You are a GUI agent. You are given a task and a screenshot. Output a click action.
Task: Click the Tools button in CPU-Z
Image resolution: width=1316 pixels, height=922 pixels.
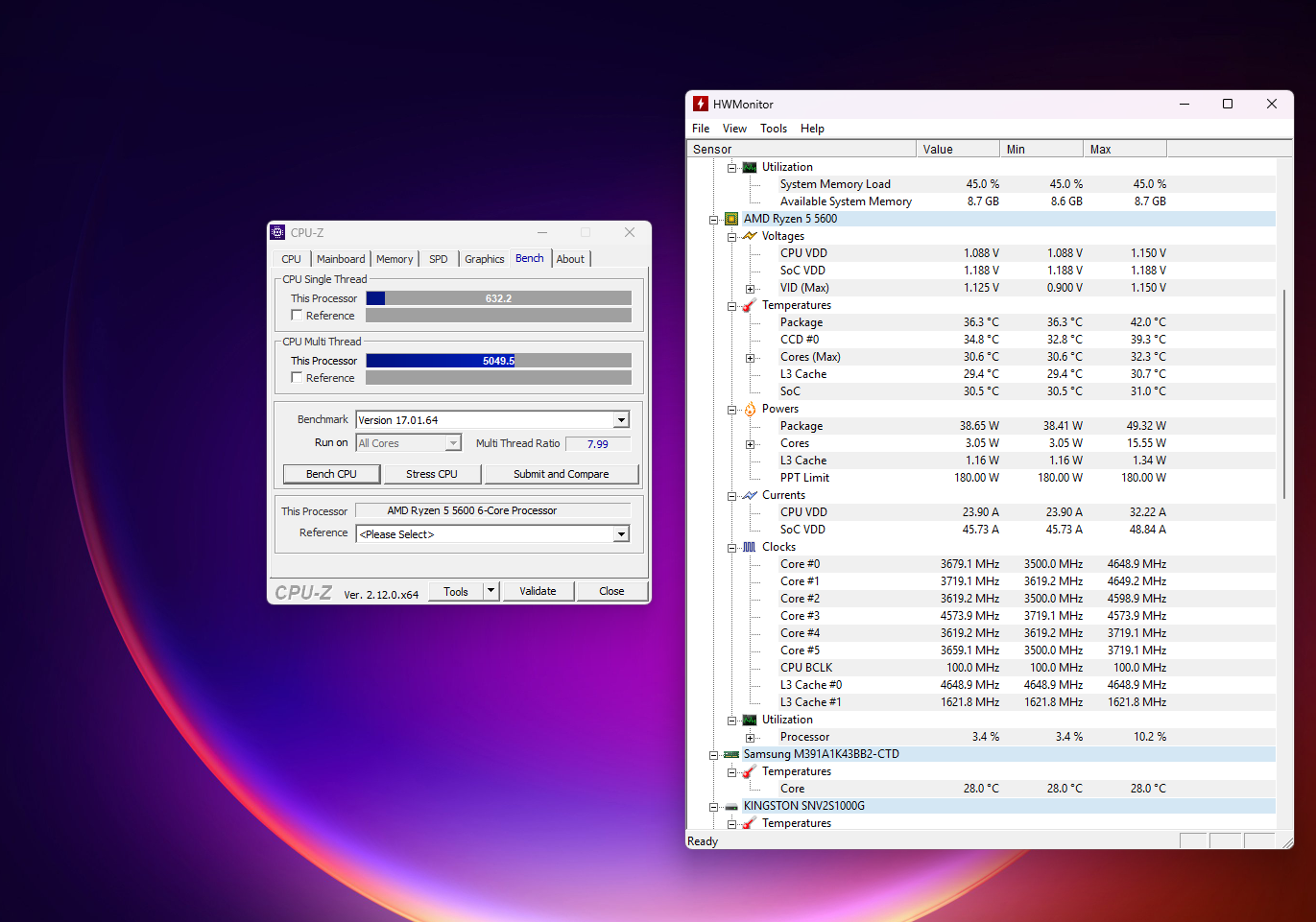click(456, 591)
